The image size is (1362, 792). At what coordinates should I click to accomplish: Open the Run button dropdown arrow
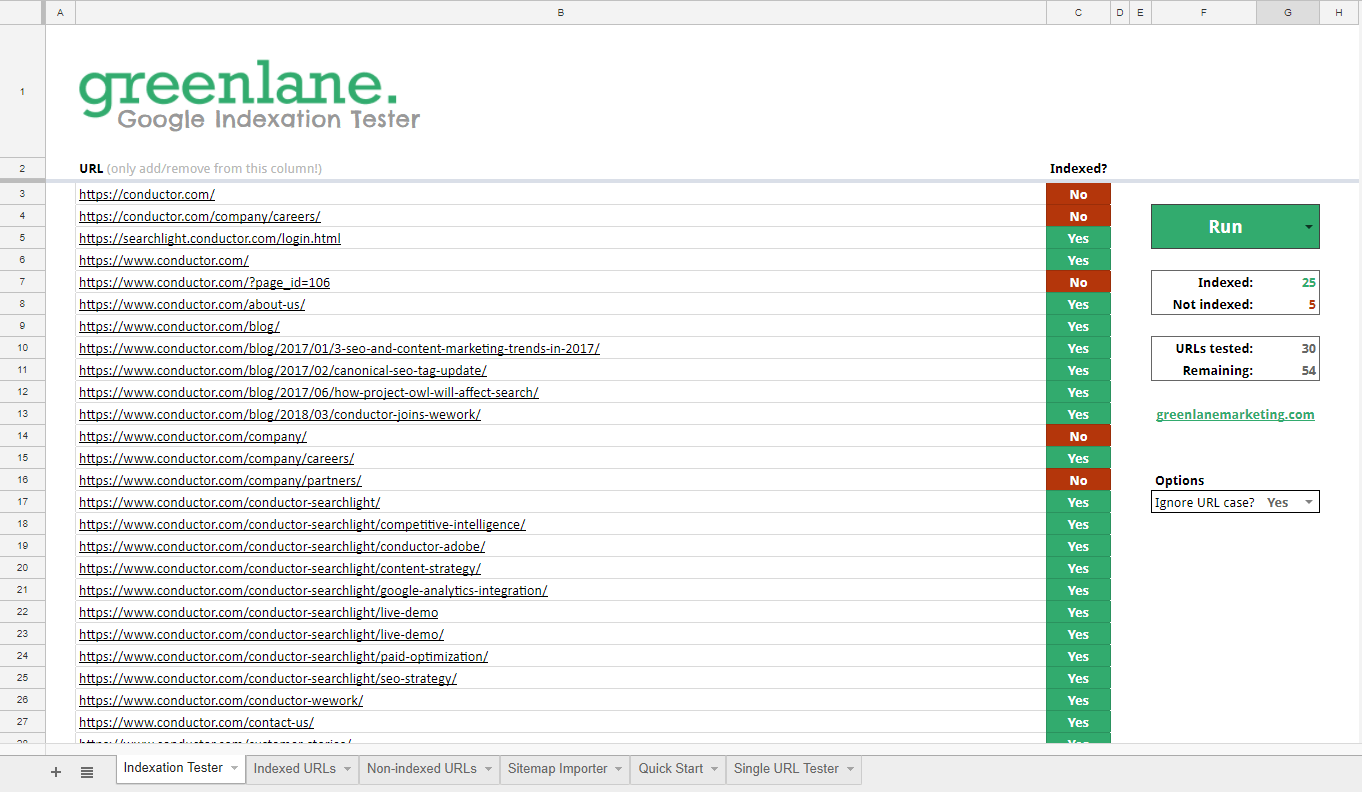coord(1309,227)
